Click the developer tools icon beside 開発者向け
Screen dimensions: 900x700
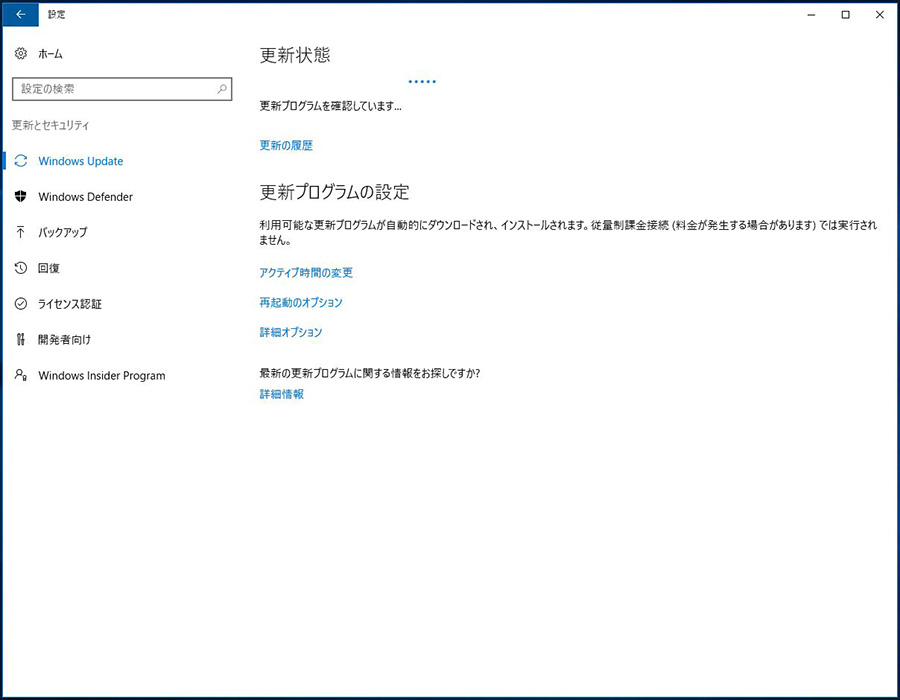point(21,339)
